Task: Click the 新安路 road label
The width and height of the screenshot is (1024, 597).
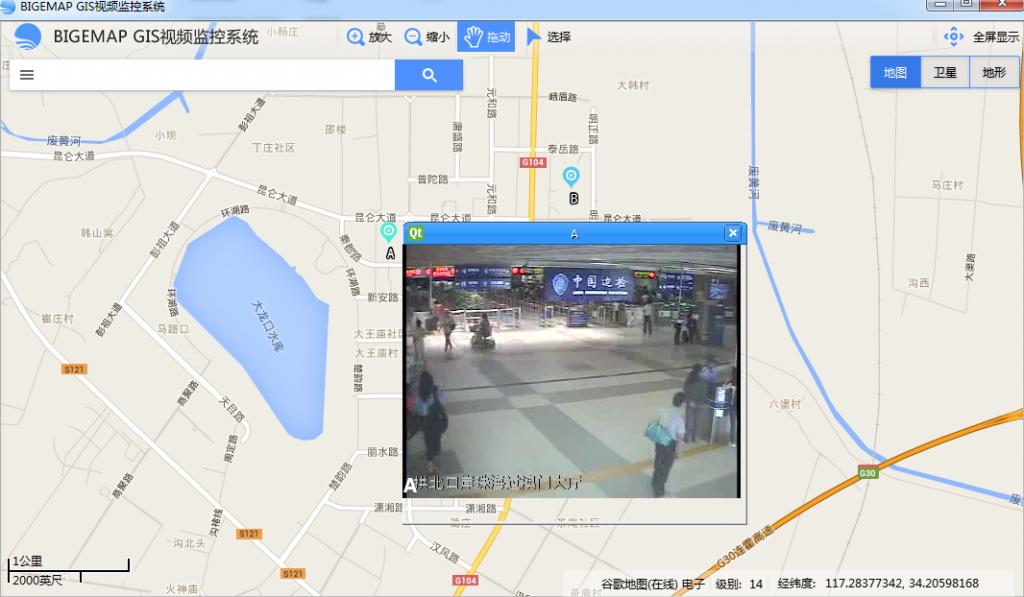Action: pyautogui.click(x=383, y=297)
